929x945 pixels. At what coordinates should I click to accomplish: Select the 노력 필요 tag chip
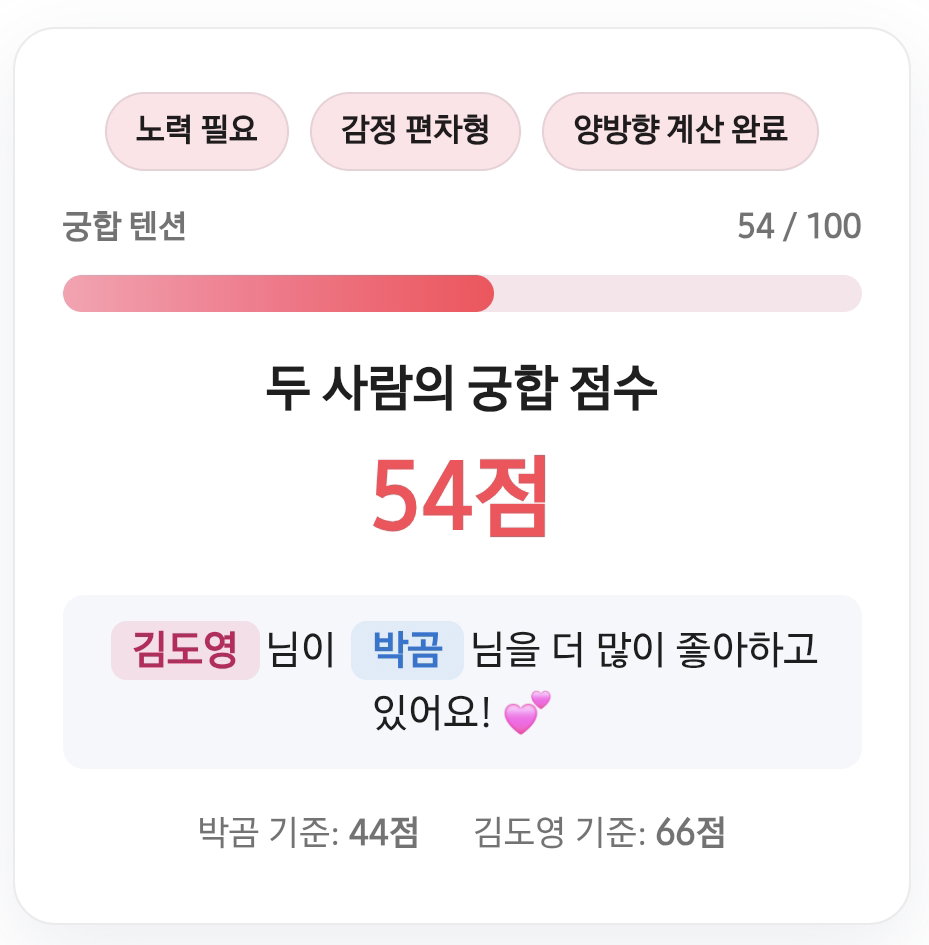point(197,131)
